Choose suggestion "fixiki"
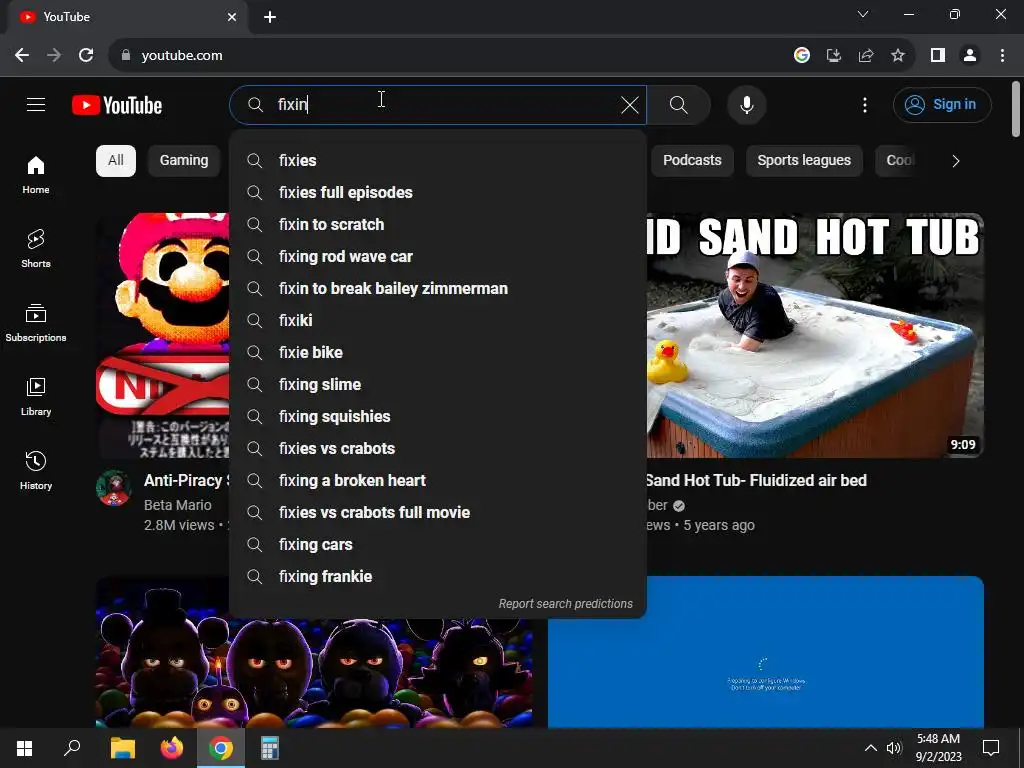Image resolution: width=1024 pixels, height=768 pixels. [438, 321]
